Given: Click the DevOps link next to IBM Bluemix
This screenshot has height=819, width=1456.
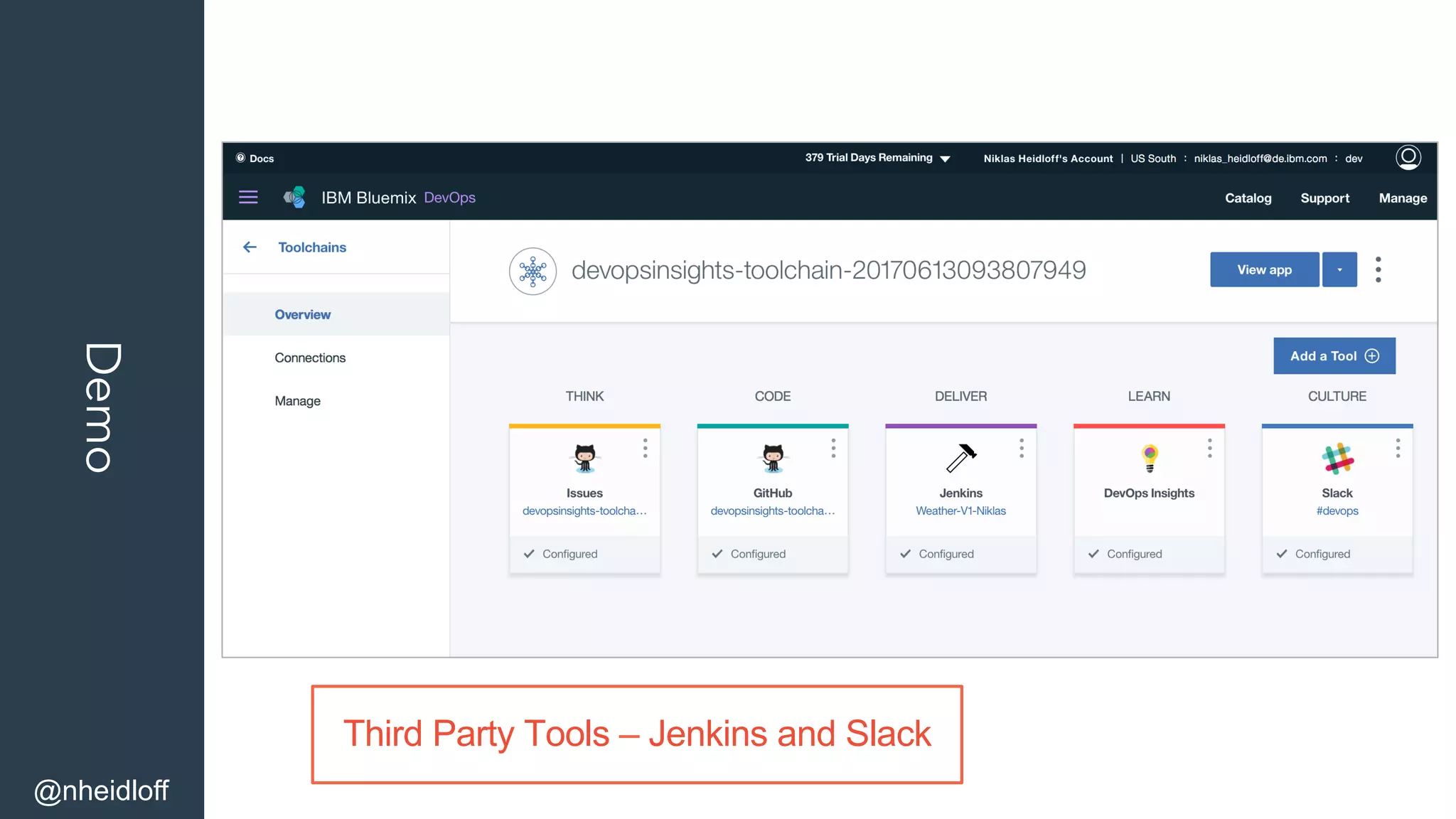Looking at the screenshot, I should point(450,198).
